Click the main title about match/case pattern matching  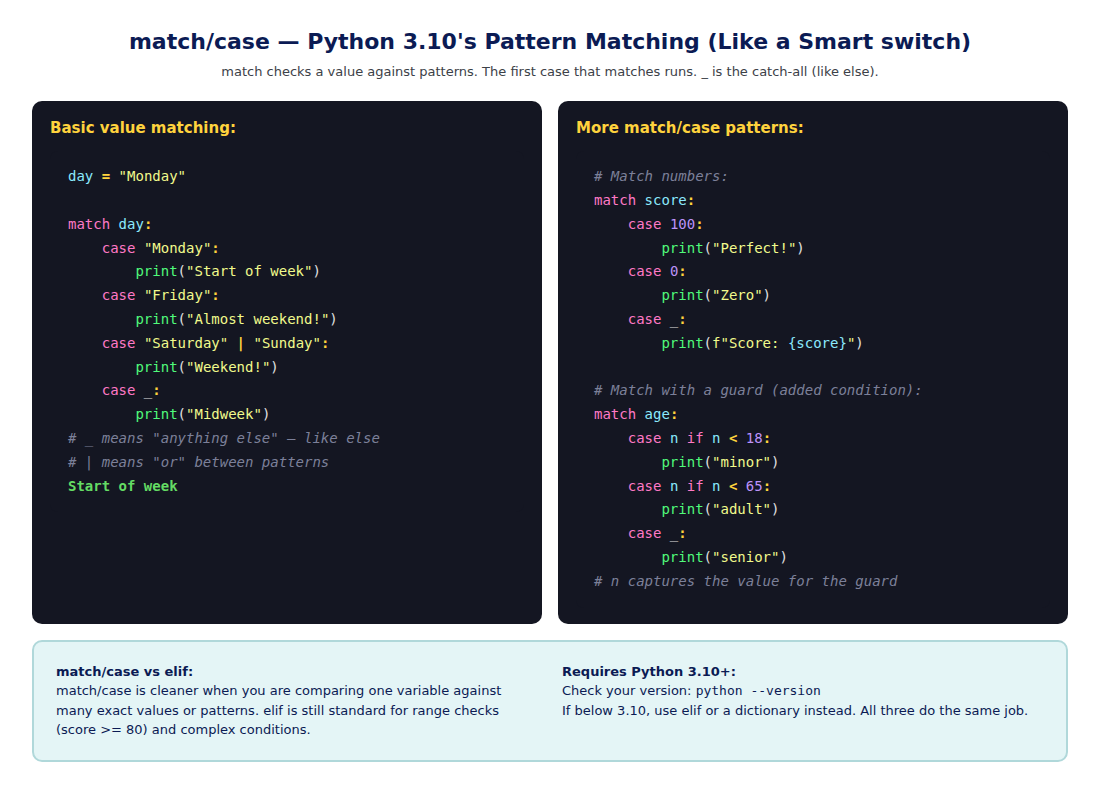pyautogui.click(x=549, y=41)
